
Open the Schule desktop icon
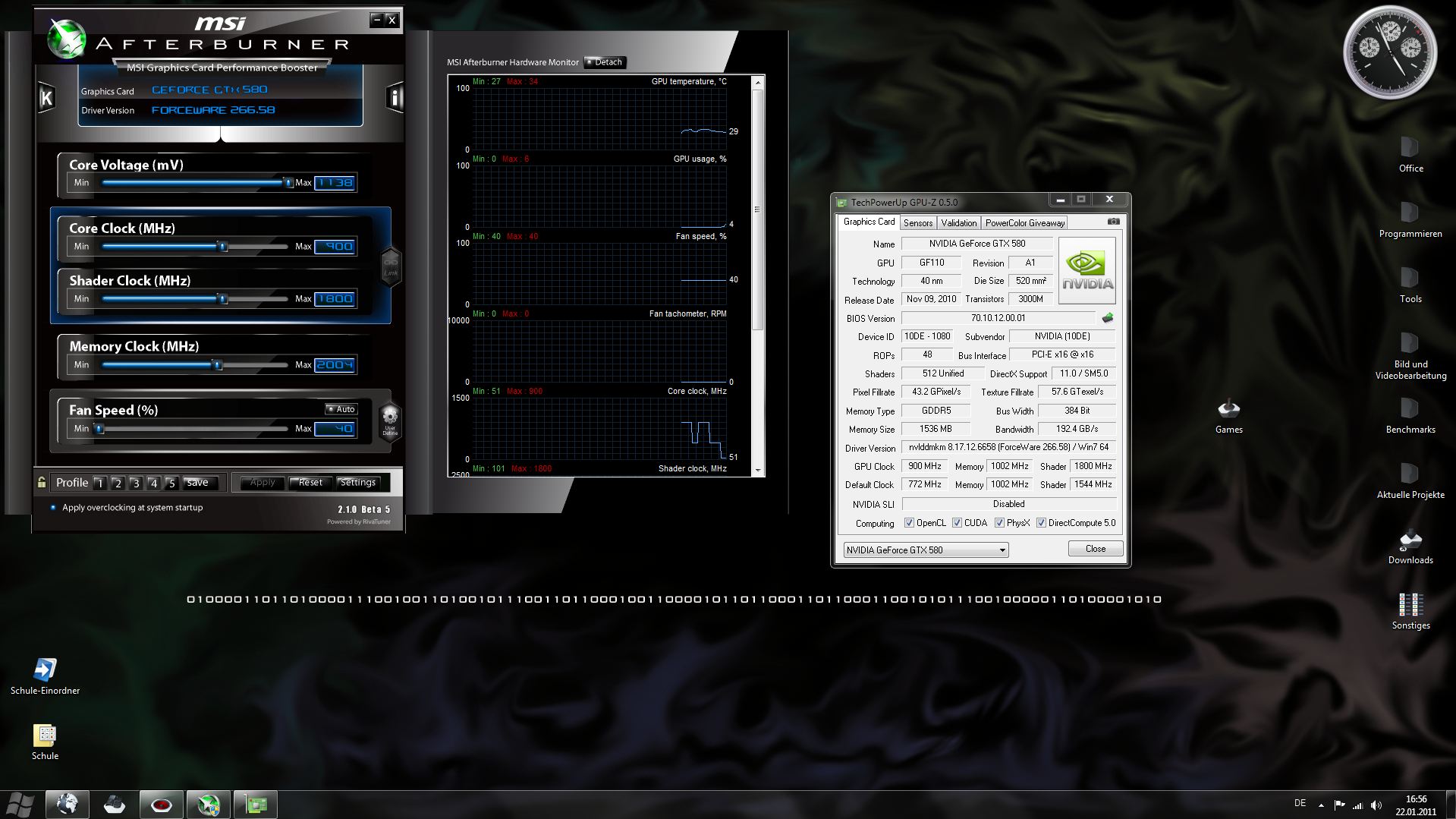click(45, 742)
